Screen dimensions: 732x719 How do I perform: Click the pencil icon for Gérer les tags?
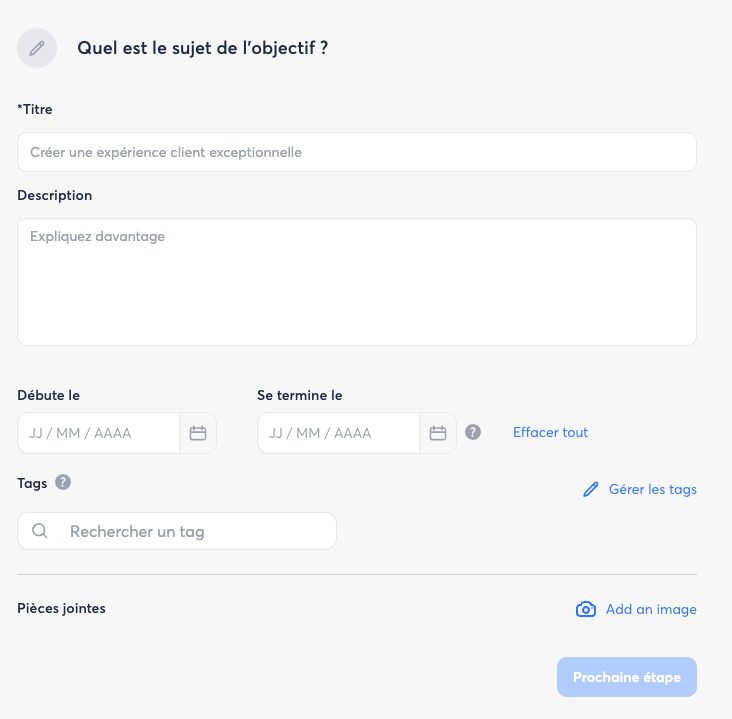(x=591, y=489)
